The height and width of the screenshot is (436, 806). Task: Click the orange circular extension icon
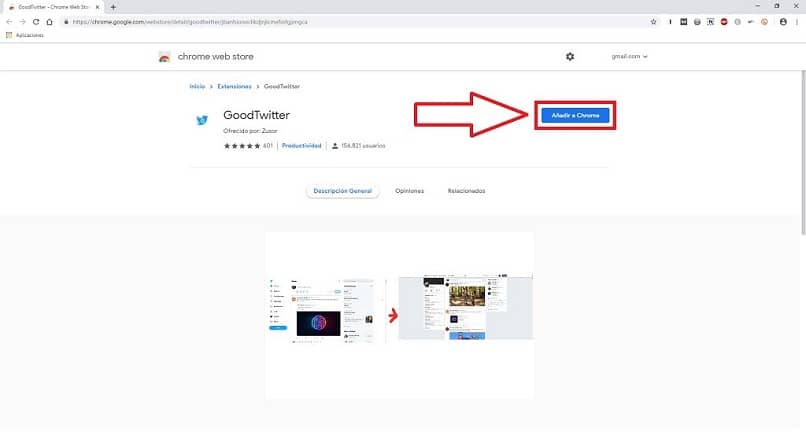pyautogui.click(x=764, y=22)
